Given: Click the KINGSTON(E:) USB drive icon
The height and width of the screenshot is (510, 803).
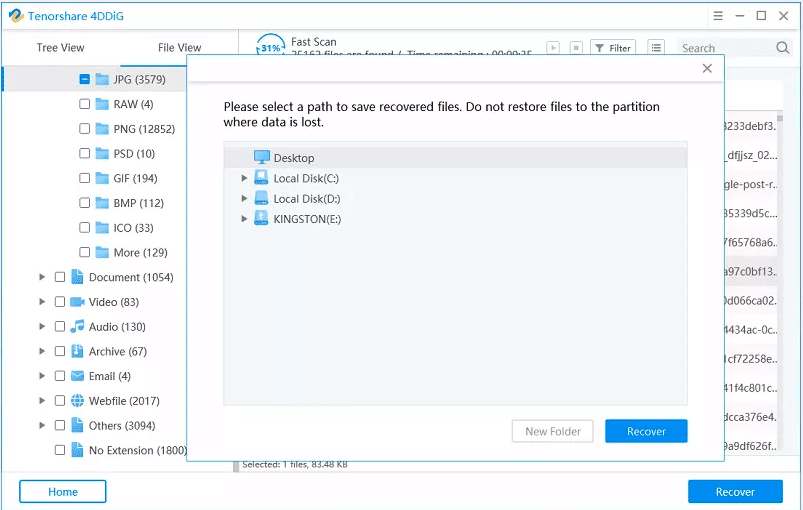Looking at the screenshot, I should pos(261,219).
